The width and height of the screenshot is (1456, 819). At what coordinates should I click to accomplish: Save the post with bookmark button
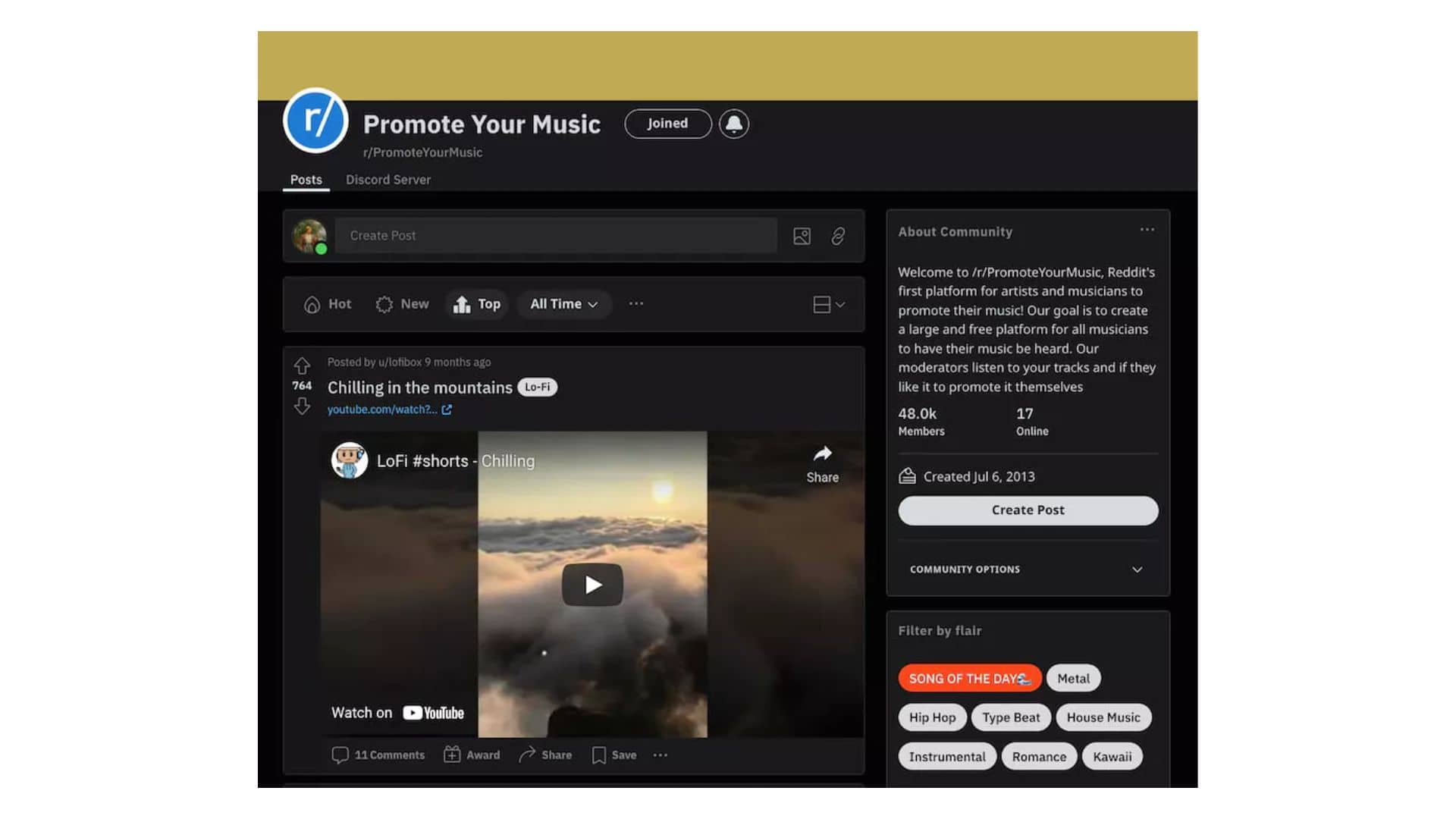point(614,755)
